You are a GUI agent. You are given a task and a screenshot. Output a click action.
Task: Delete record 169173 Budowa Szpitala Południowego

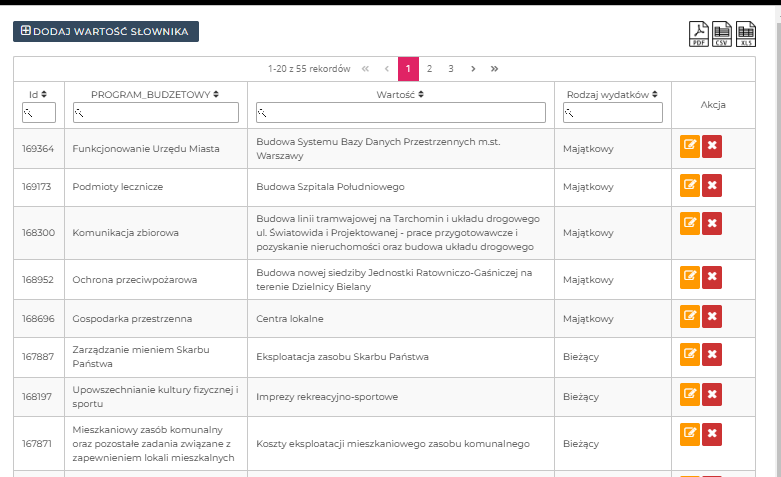click(x=712, y=186)
